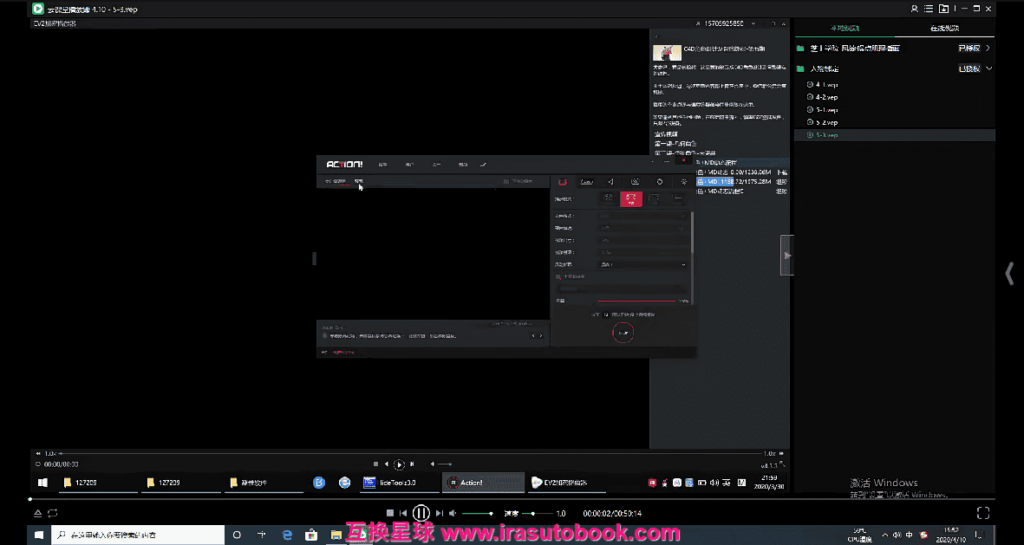Click the red round record button in Action! window
1024x545 pixels.
(623, 333)
